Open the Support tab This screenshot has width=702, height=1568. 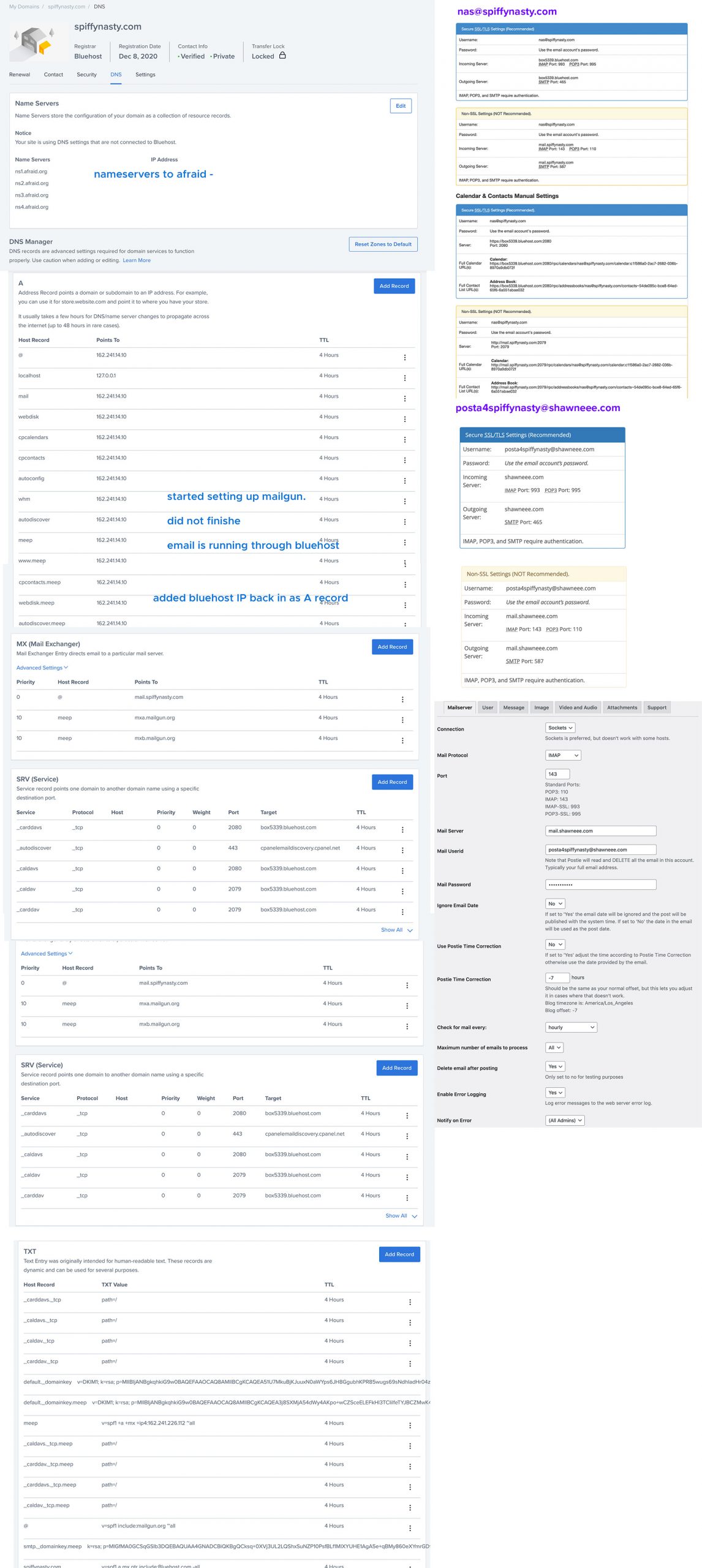coord(657,707)
